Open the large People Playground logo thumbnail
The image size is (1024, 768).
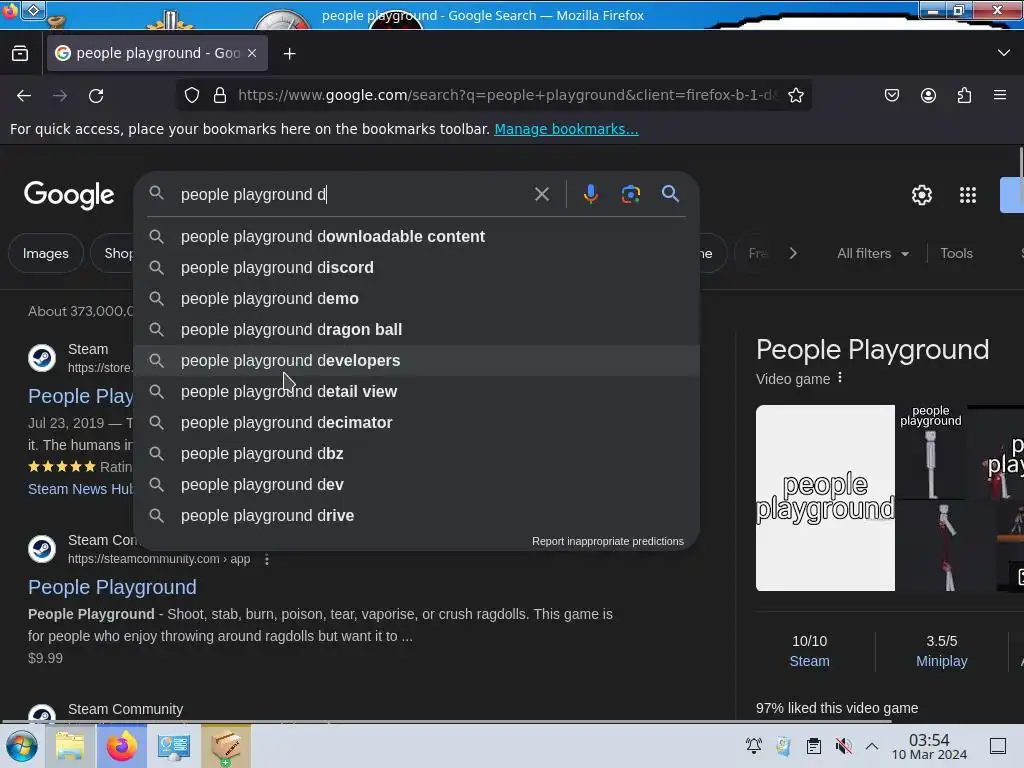[x=825, y=498]
